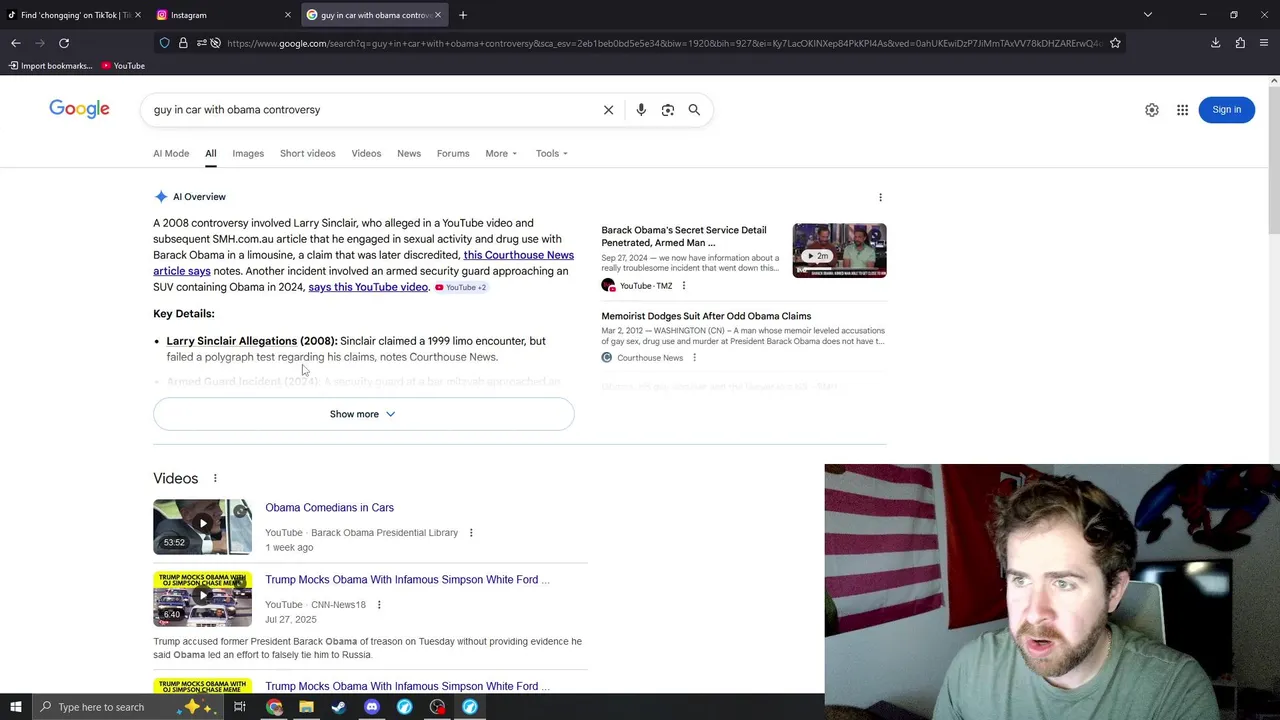
Task: Select the Videos search tab
Action: pyautogui.click(x=366, y=153)
